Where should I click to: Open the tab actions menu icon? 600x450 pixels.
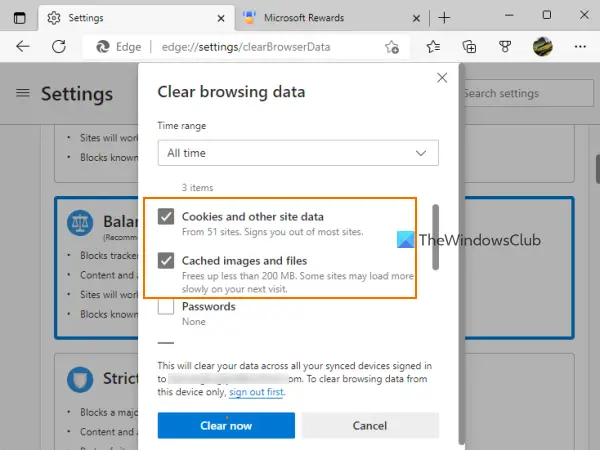(x=20, y=18)
